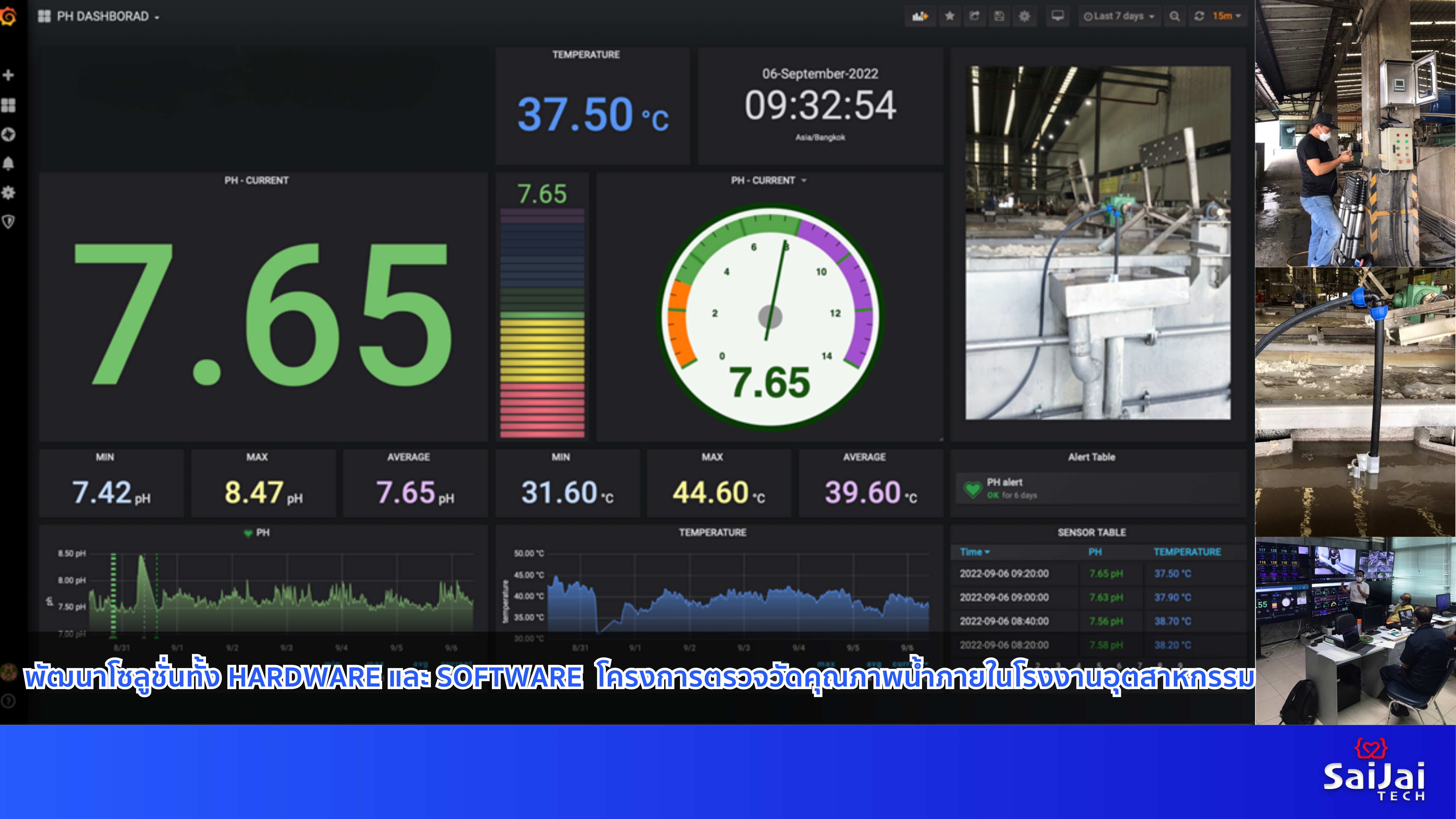The width and height of the screenshot is (1456, 819).
Task: Open the Explore compass icon in sidebar
Action: pyautogui.click(x=8, y=134)
